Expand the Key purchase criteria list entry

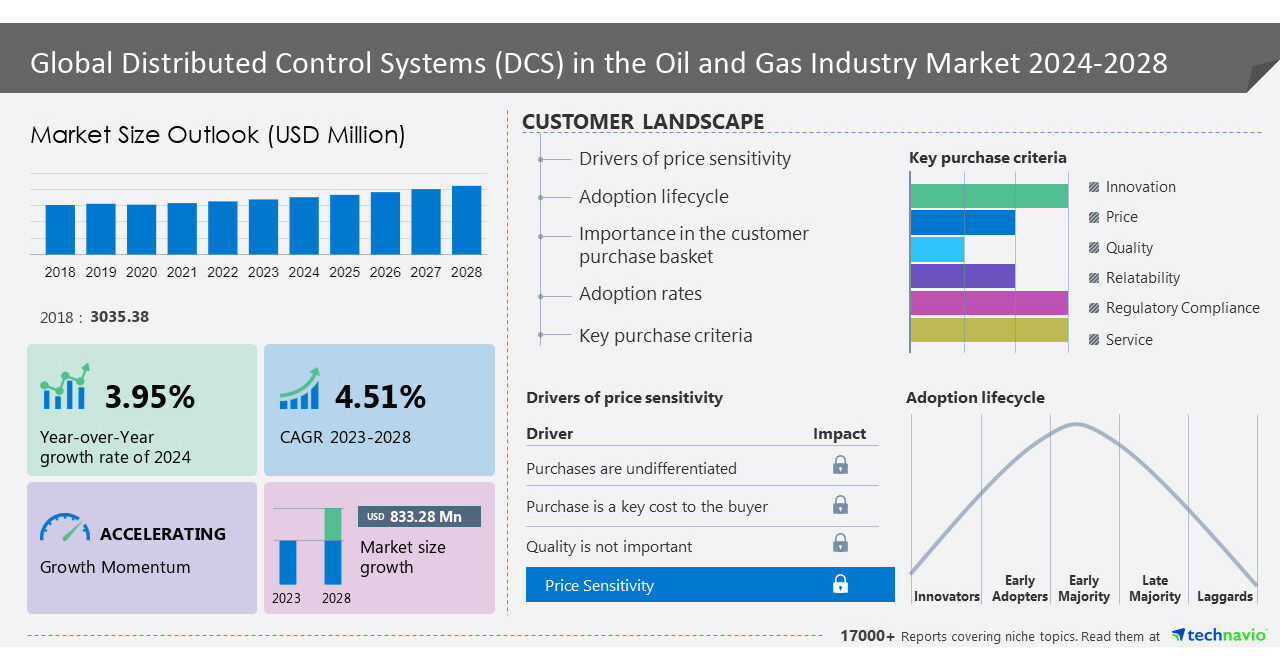point(666,335)
